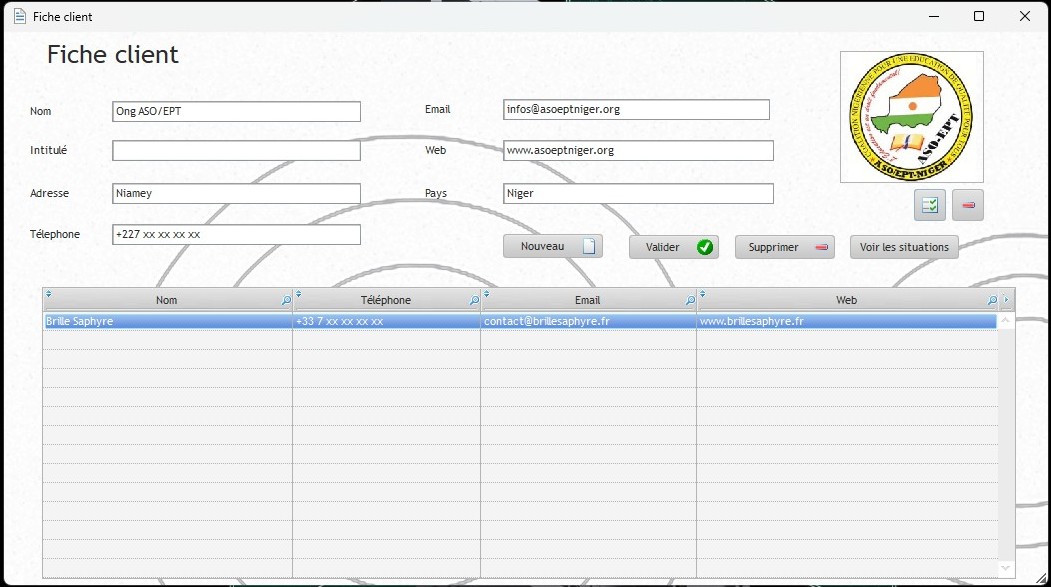Click into the Email field with infos@asoeptniger.org
The width and height of the screenshot is (1051, 587).
tap(636, 110)
